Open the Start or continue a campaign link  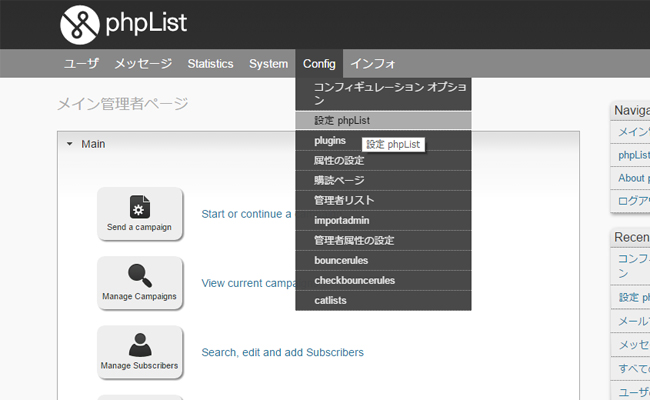point(248,214)
